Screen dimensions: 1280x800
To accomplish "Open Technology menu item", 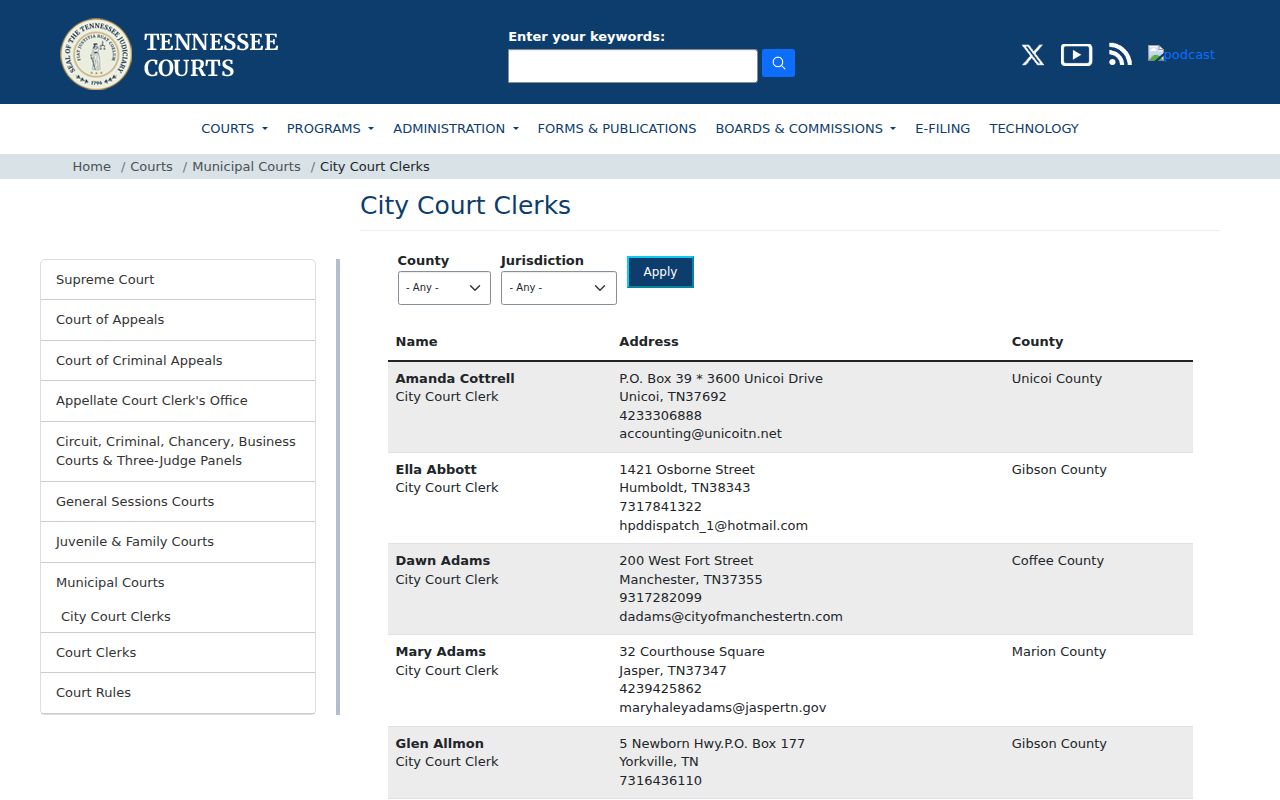I will [1034, 128].
